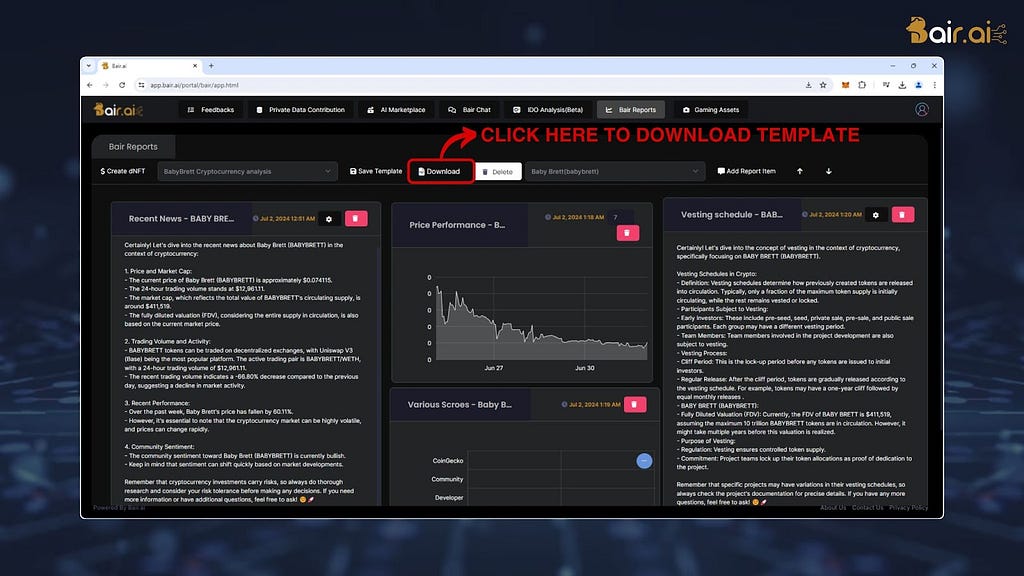Click Create dNFT button

tap(123, 171)
